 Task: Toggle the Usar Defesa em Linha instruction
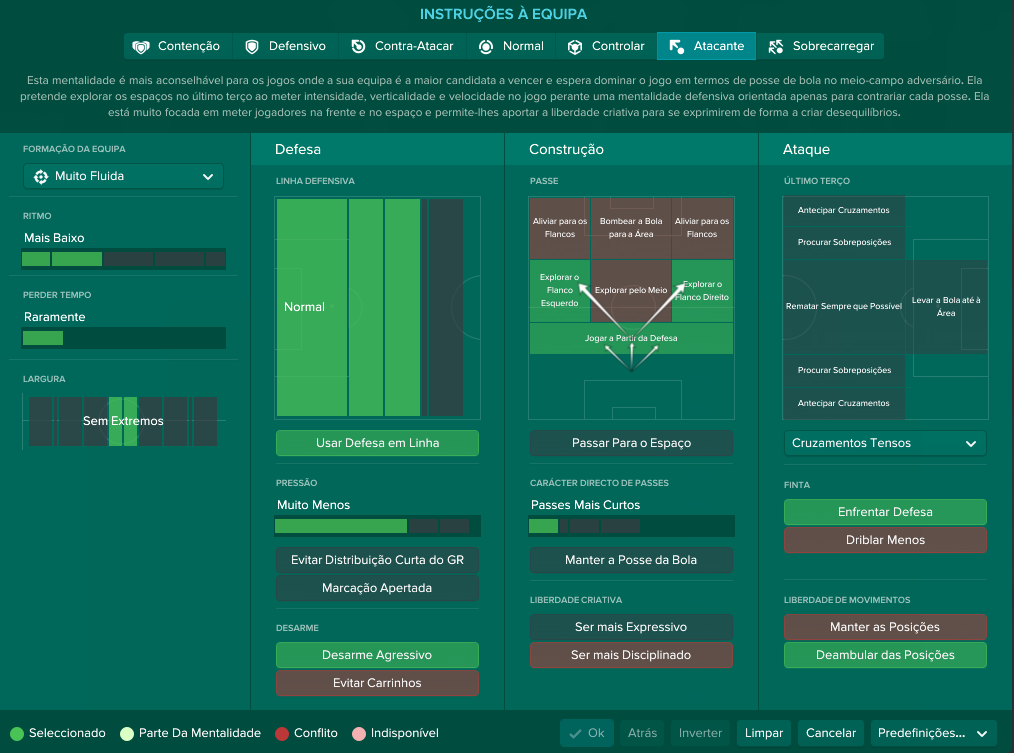[377, 443]
